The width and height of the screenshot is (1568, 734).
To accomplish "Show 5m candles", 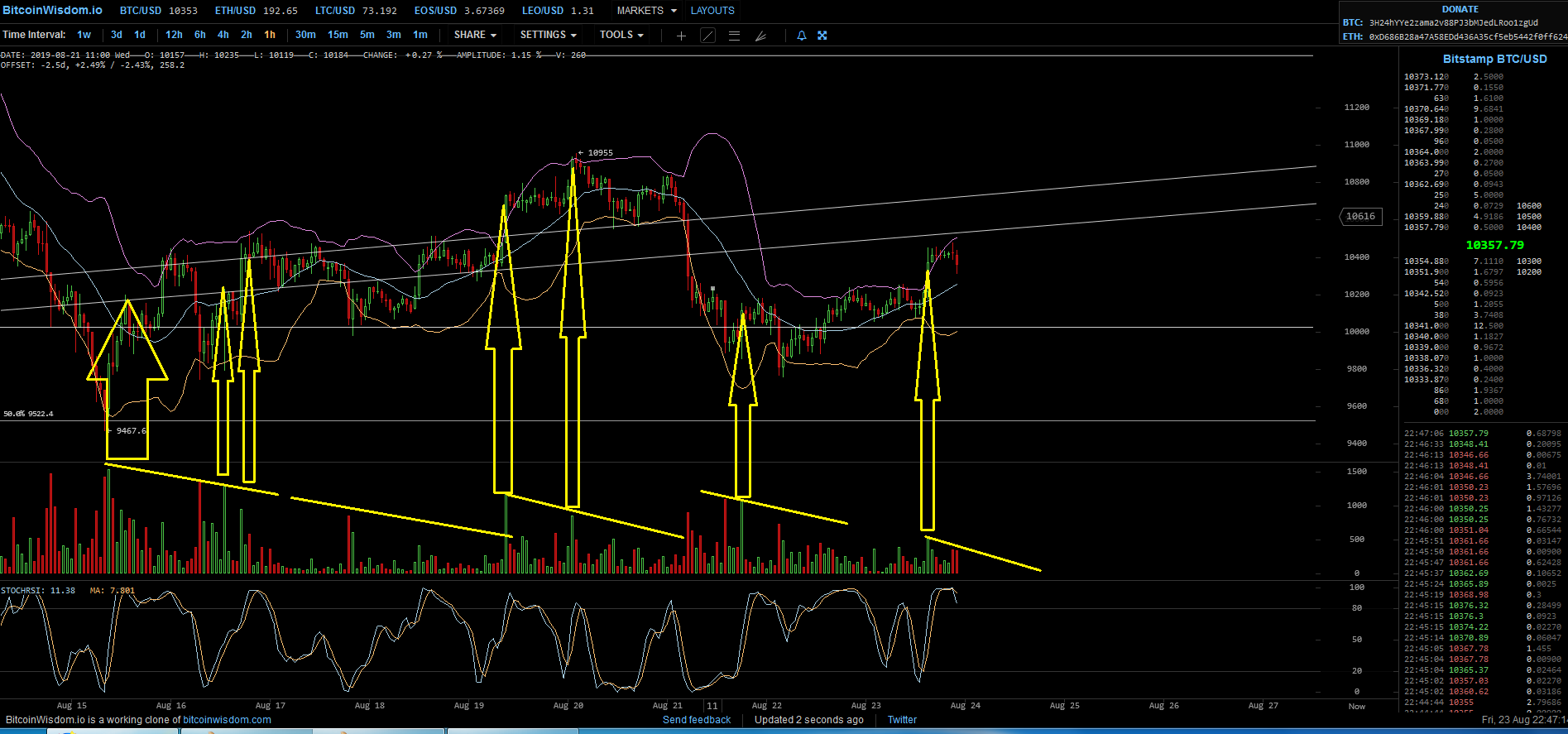I will point(367,35).
